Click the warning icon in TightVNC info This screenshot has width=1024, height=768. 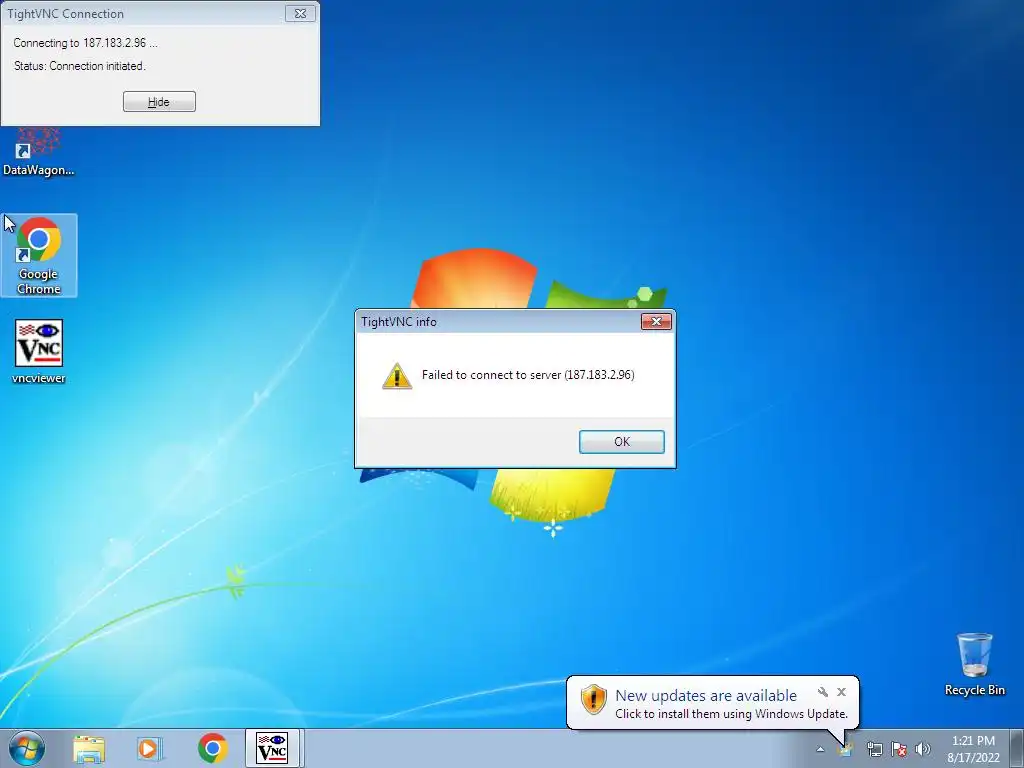click(x=397, y=376)
